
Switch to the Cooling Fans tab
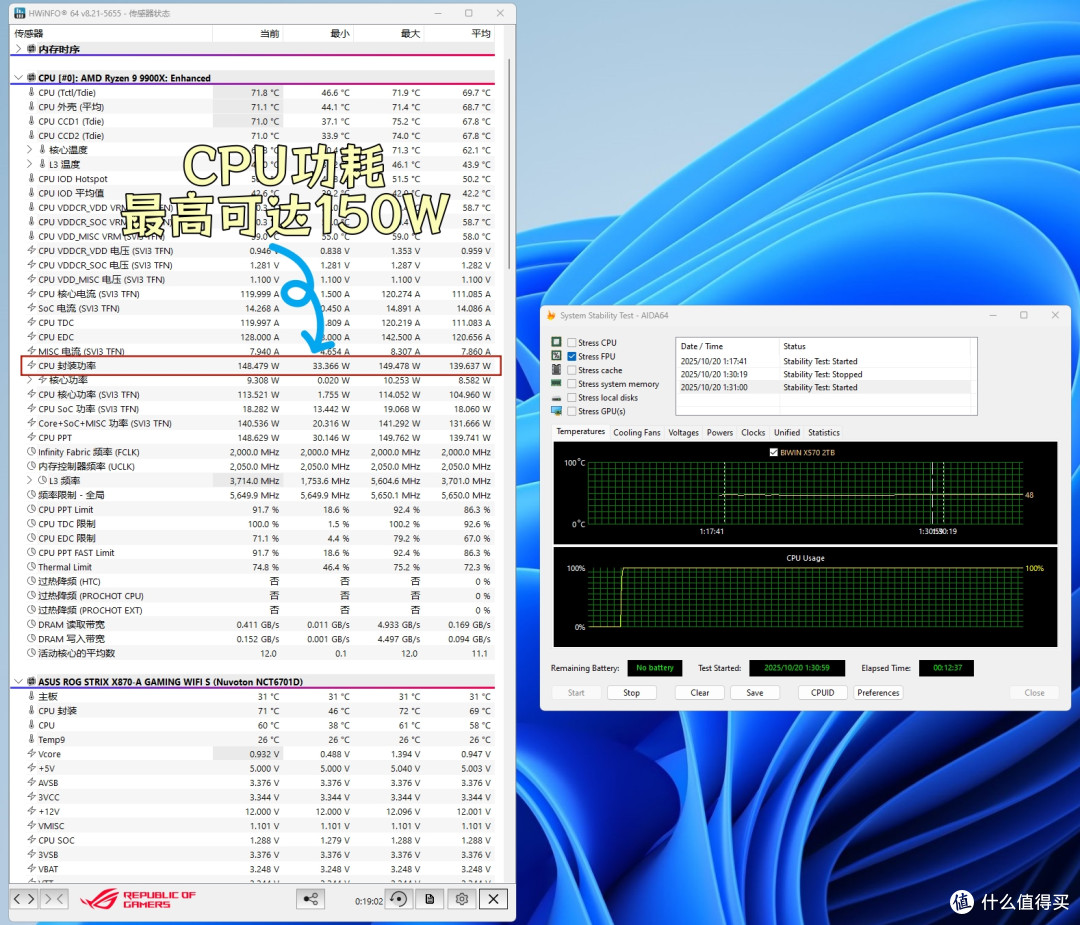pos(636,433)
